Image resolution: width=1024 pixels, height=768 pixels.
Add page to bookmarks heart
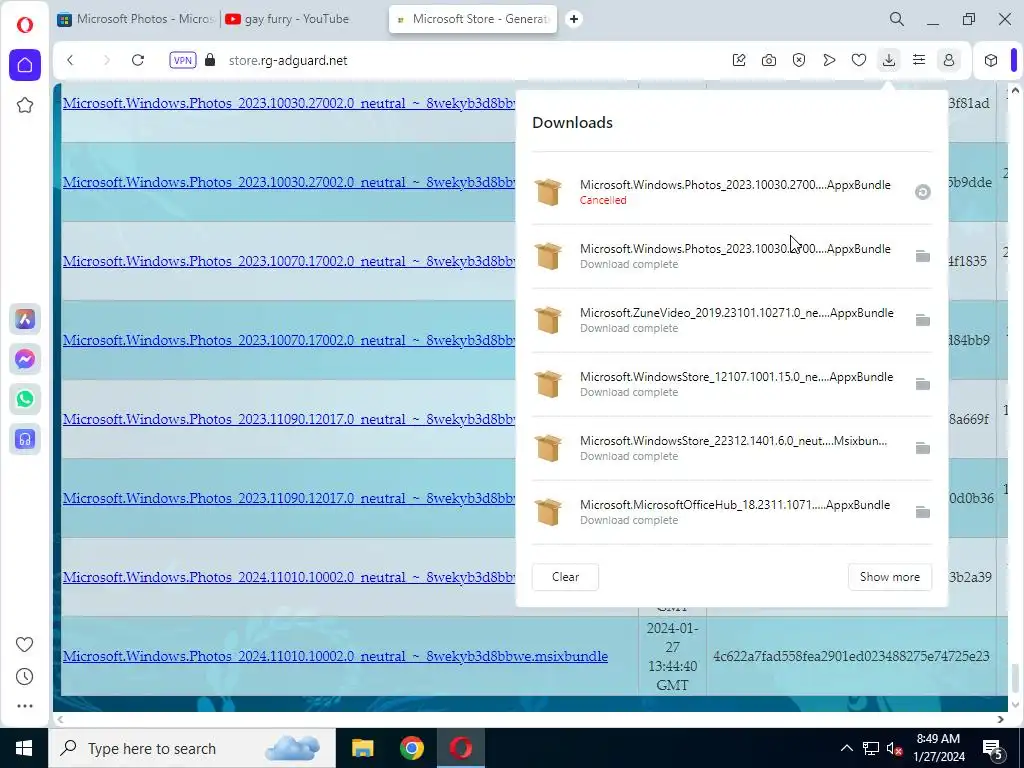(x=859, y=60)
